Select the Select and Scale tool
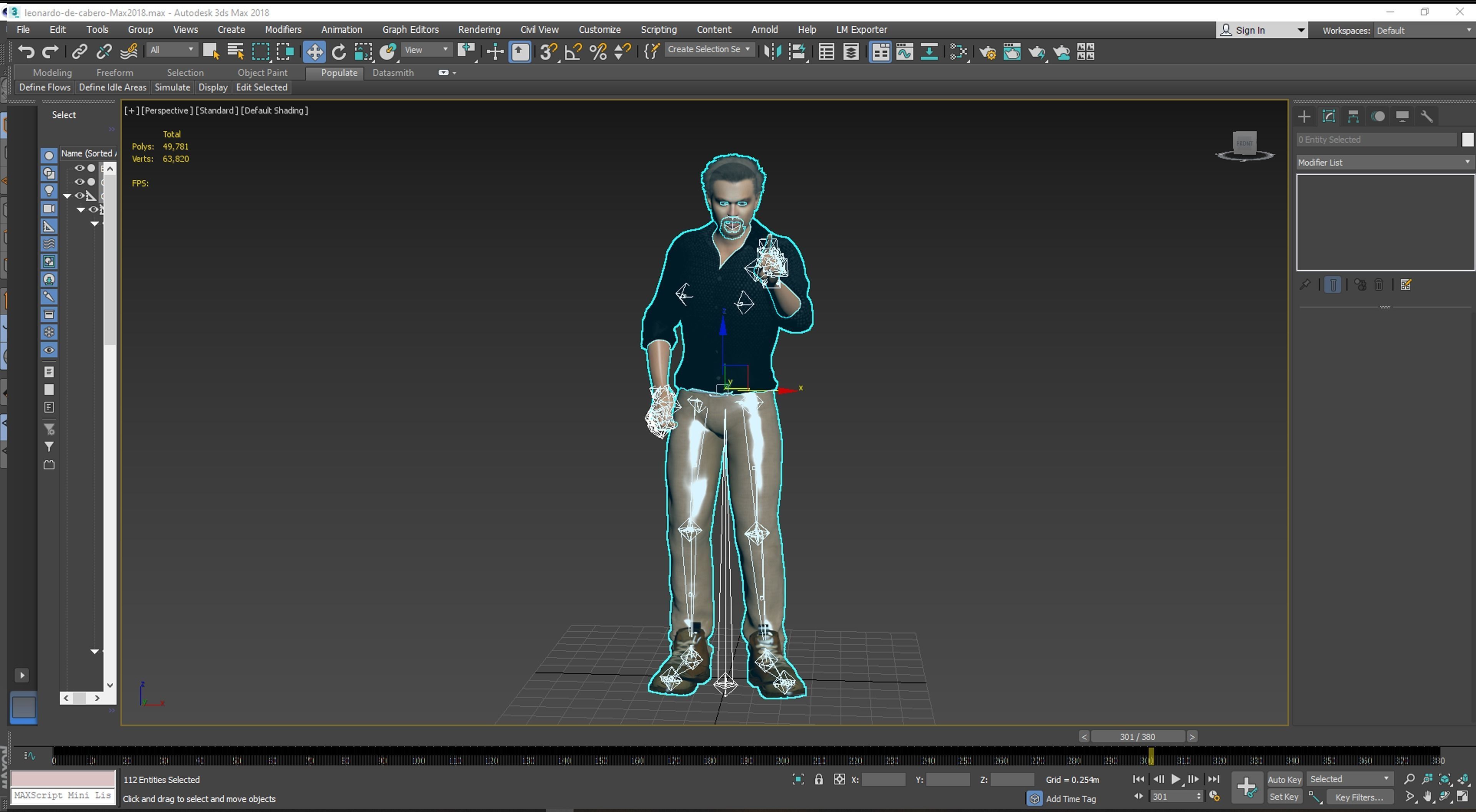The width and height of the screenshot is (1476, 812). coord(363,52)
